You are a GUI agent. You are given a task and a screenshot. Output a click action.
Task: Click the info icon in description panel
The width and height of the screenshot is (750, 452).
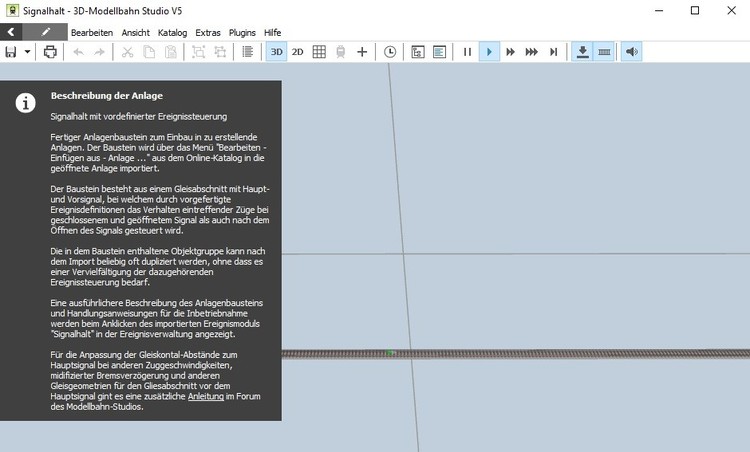click(x=25, y=103)
